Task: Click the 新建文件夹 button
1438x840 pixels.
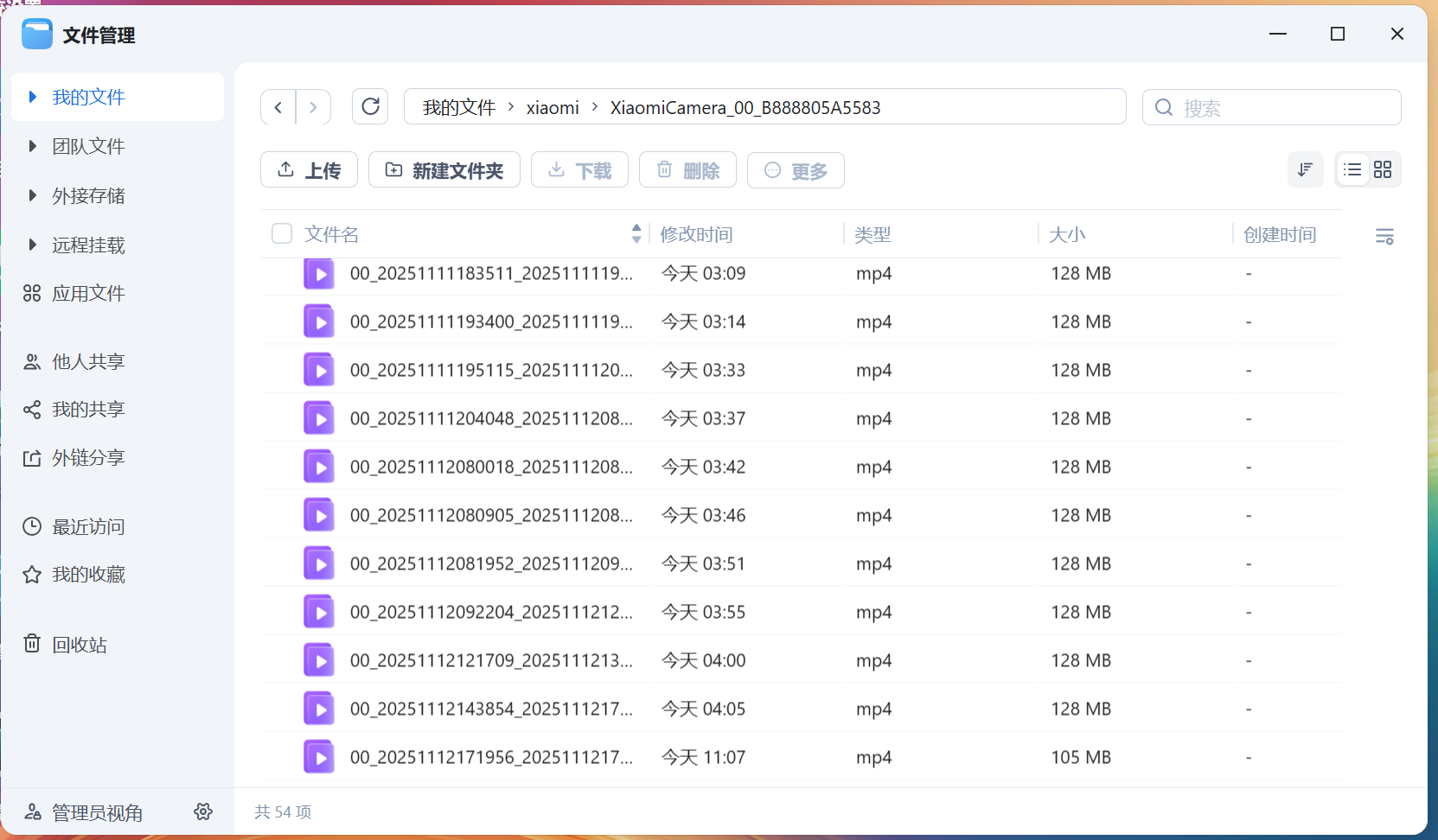Action: pyautogui.click(x=444, y=170)
